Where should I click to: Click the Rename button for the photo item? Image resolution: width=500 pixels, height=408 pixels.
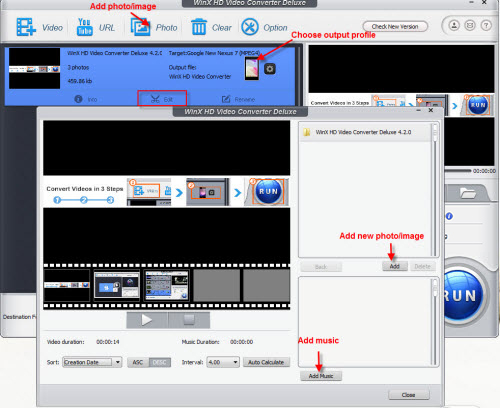point(238,99)
